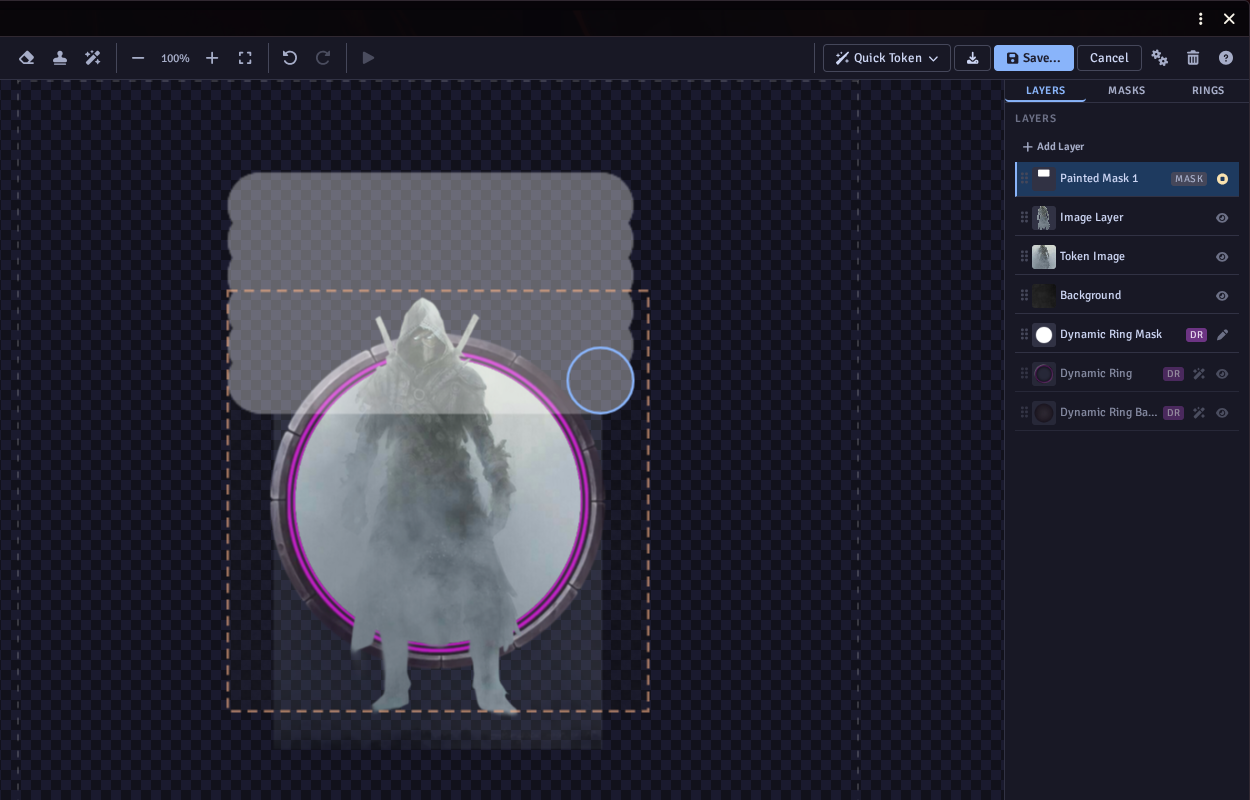
Task: Hide the Image Layer using its eye
Action: click(x=1222, y=218)
